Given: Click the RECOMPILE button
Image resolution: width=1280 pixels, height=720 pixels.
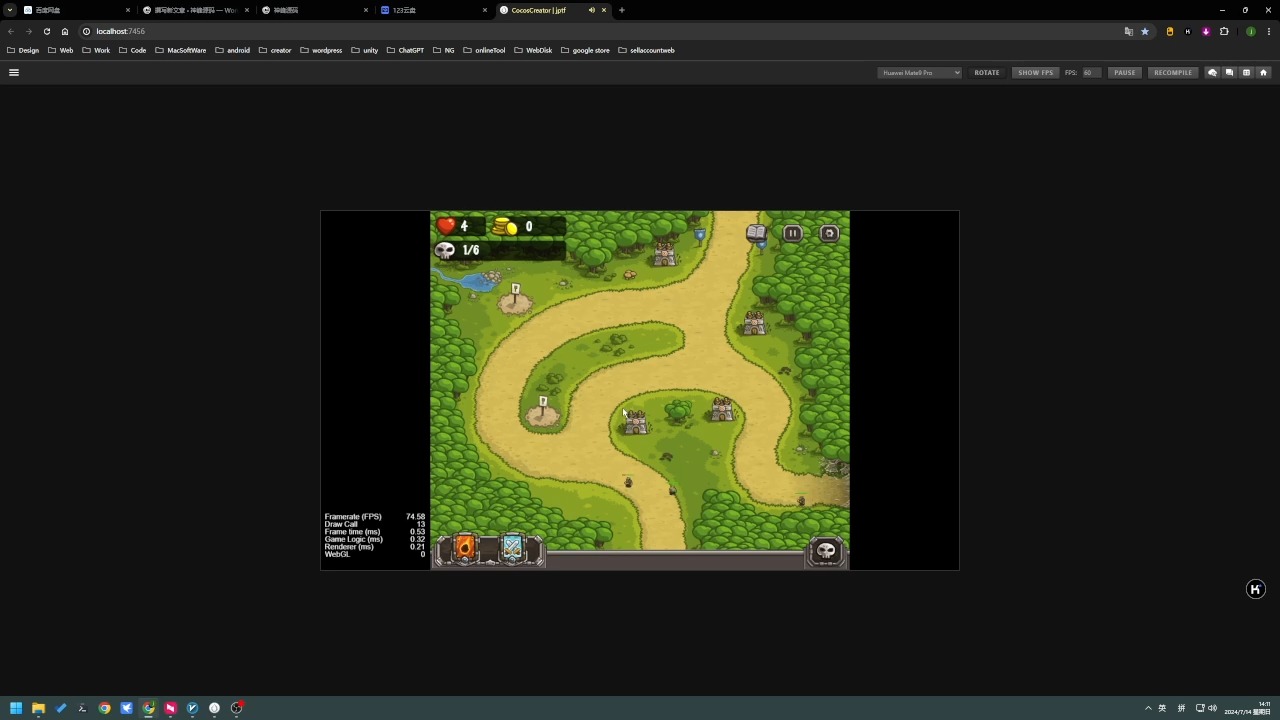Looking at the screenshot, I should [x=1173, y=72].
